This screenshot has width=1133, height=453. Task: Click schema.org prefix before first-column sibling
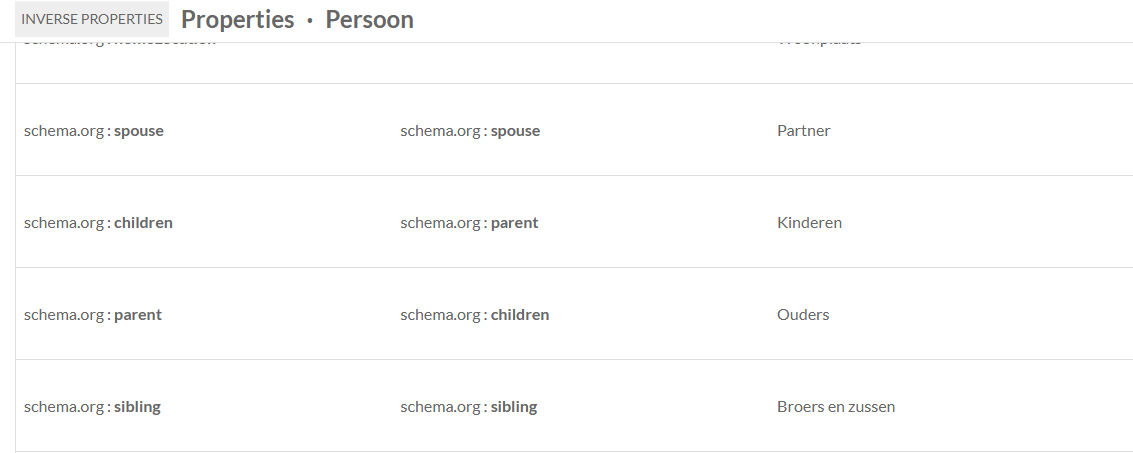(x=64, y=407)
